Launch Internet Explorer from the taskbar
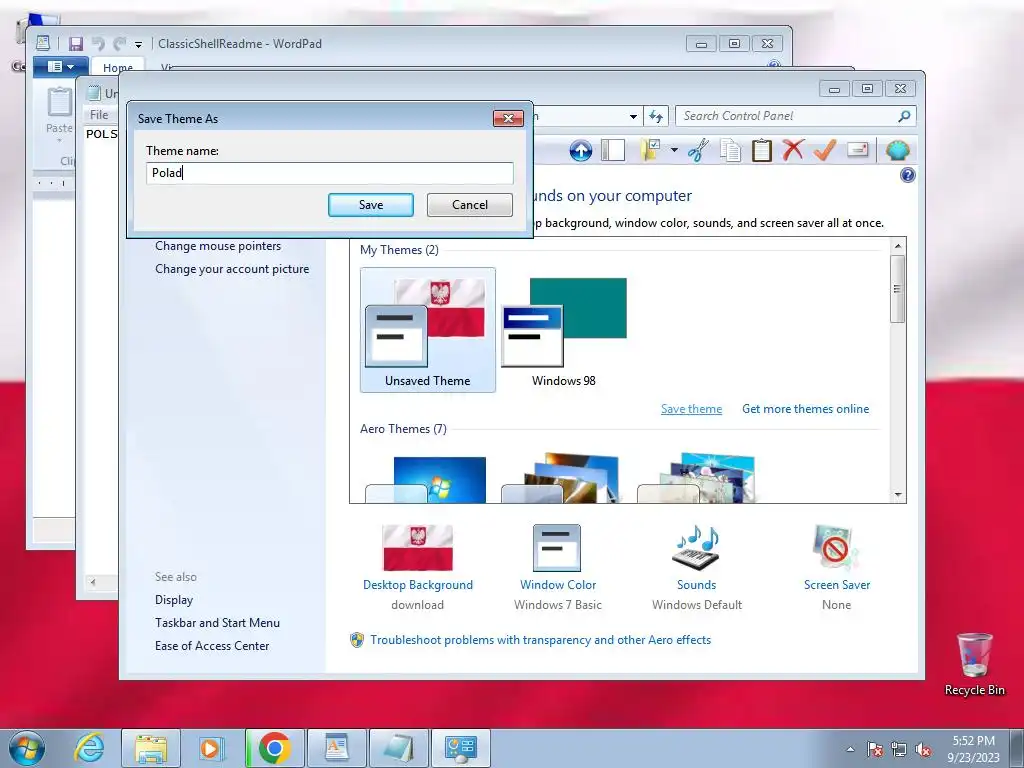This screenshot has height=768, width=1024. pos(89,748)
